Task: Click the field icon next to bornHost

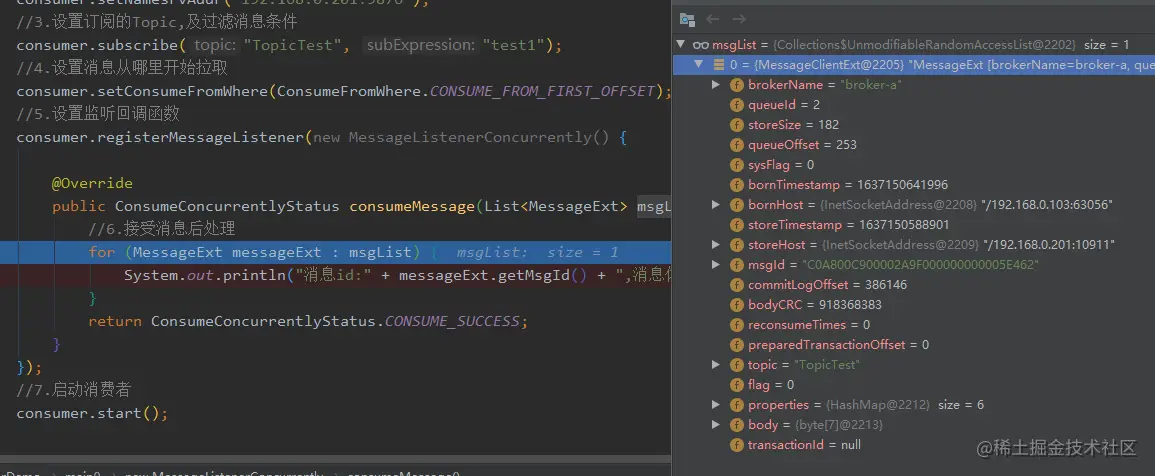Action: pyautogui.click(x=736, y=204)
